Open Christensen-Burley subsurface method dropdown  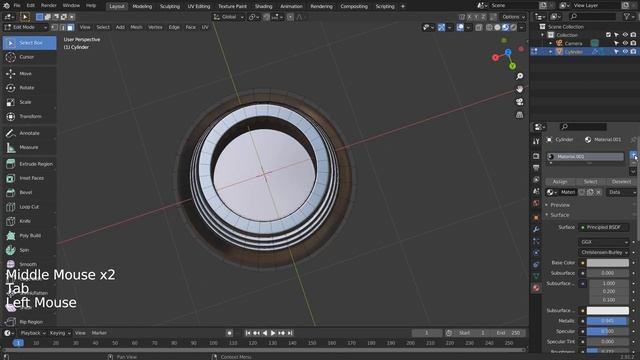pyautogui.click(x=603, y=252)
